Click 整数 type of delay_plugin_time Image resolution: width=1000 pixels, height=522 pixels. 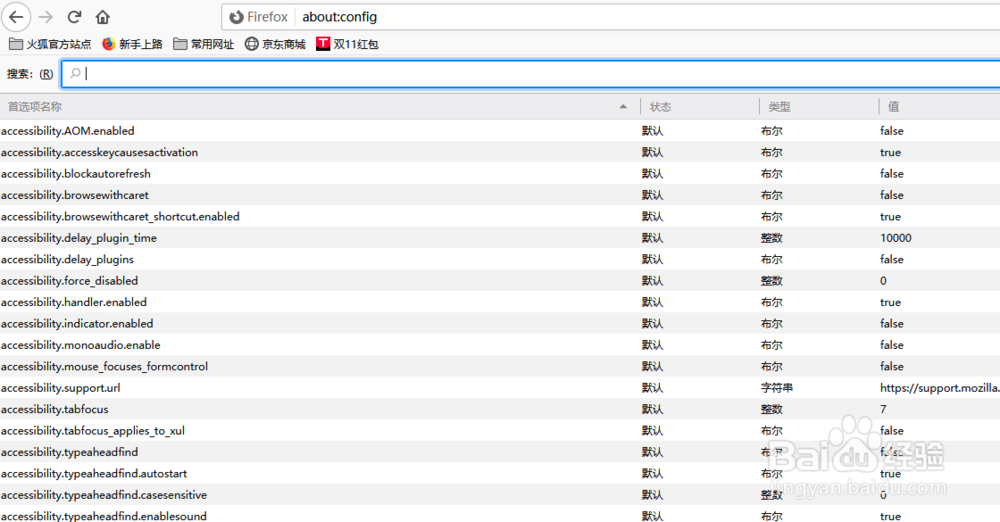tap(772, 237)
